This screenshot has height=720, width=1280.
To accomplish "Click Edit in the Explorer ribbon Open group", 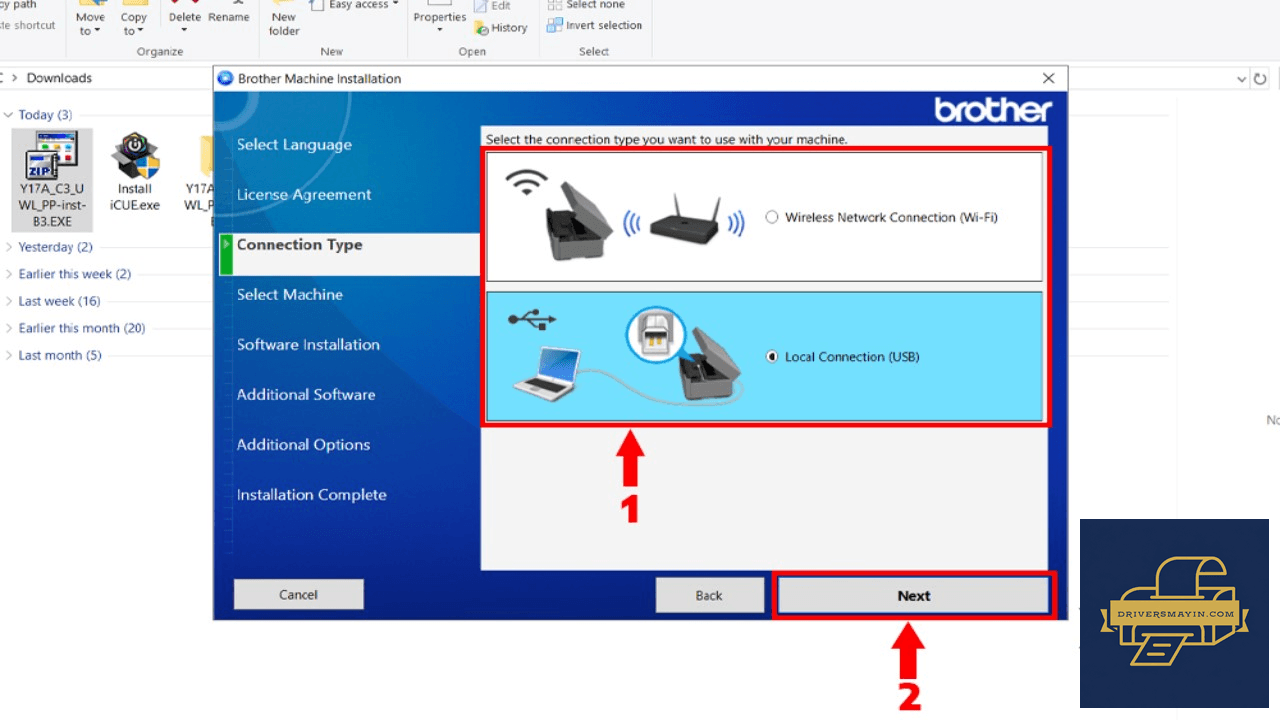I will click(x=492, y=6).
